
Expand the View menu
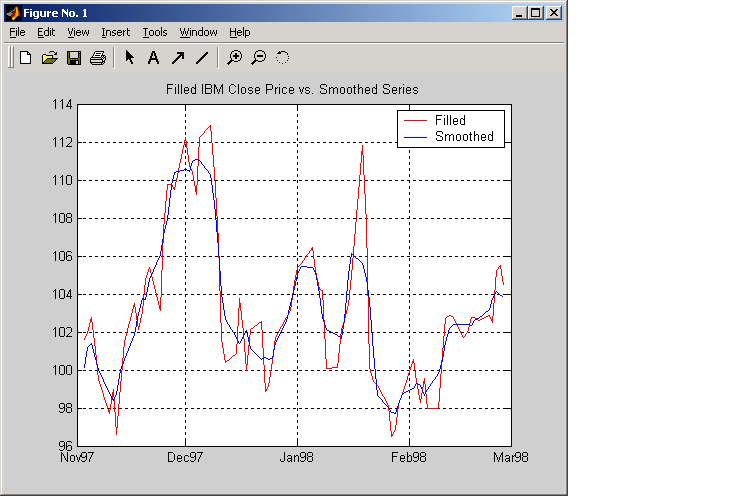pyautogui.click(x=78, y=32)
